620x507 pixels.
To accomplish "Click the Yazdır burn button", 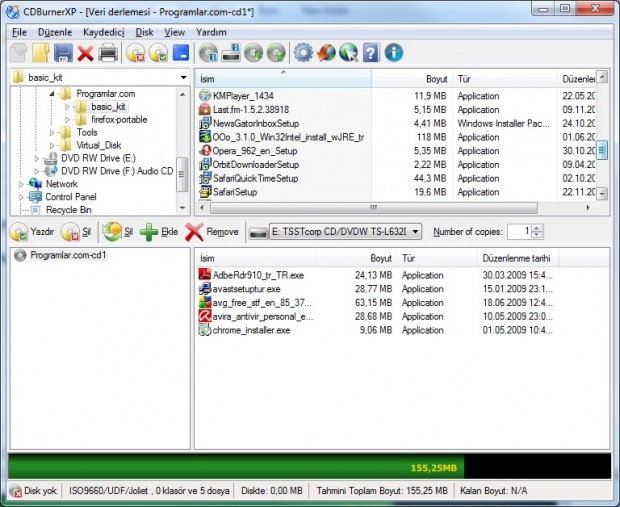I will click(32, 232).
